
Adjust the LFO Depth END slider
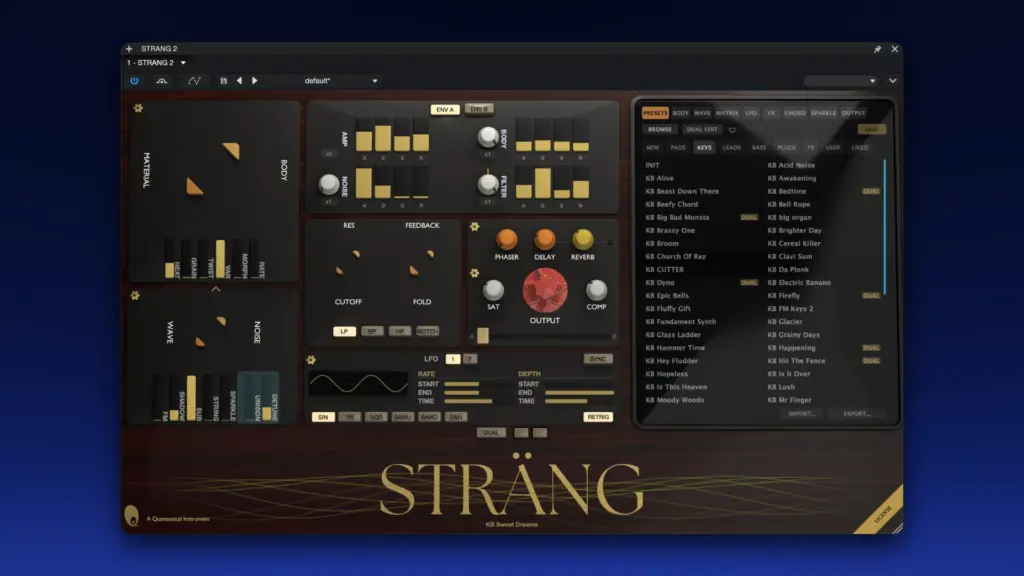pyautogui.click(x=579, y=393)
